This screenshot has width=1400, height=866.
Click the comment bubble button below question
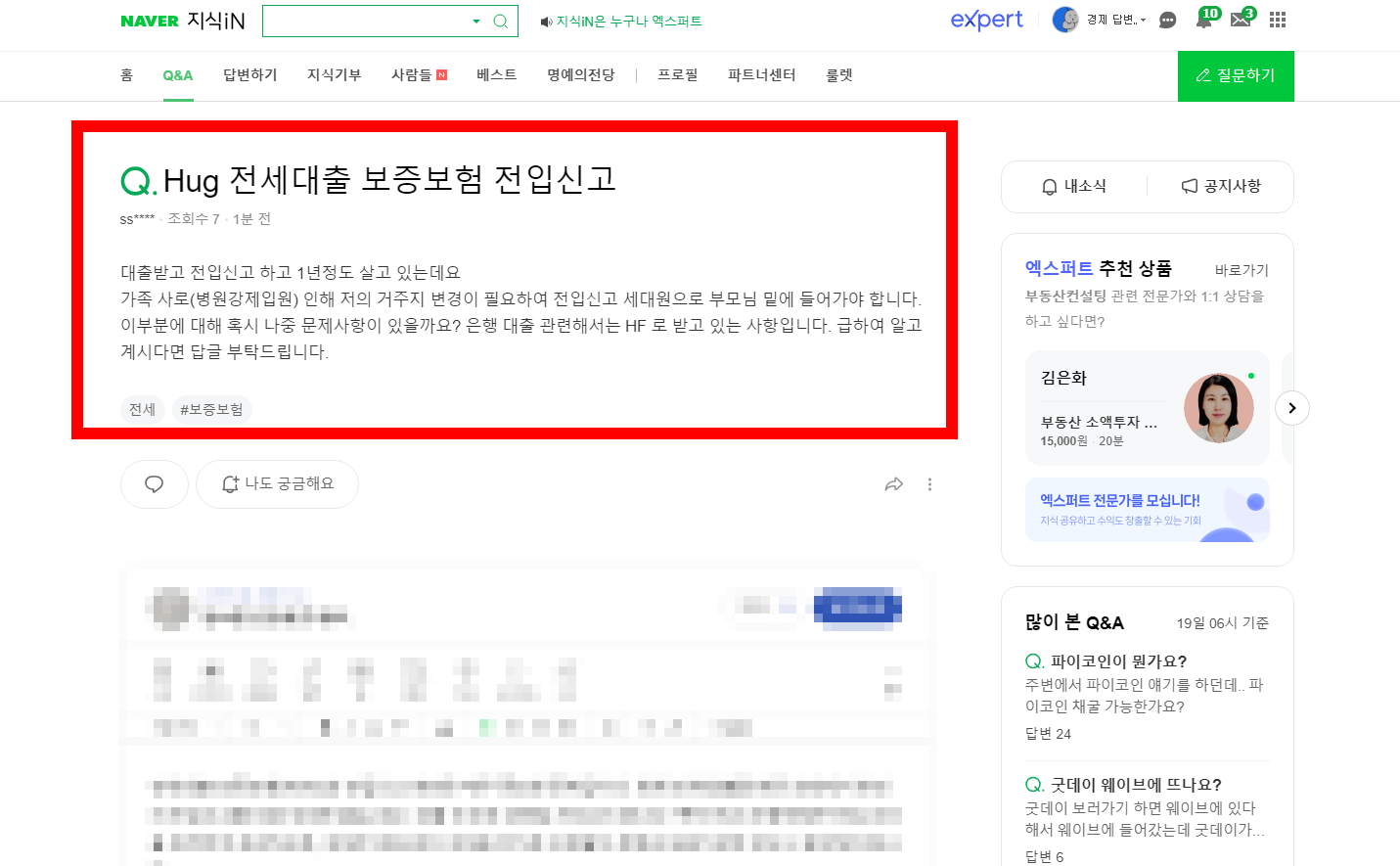[x=155, y=483]
